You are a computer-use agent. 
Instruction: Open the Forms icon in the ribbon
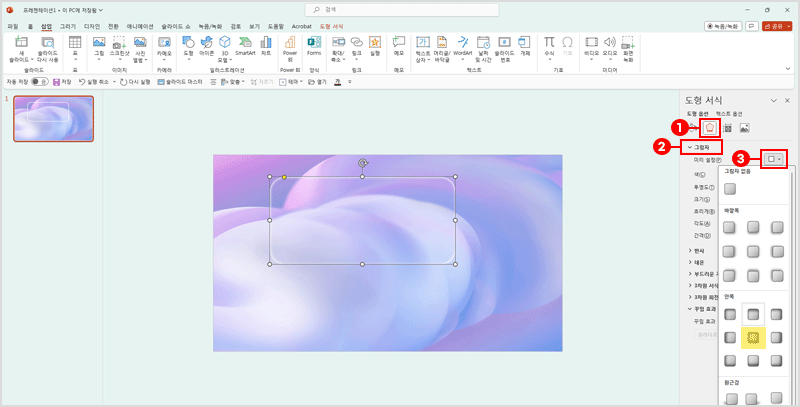314,43
